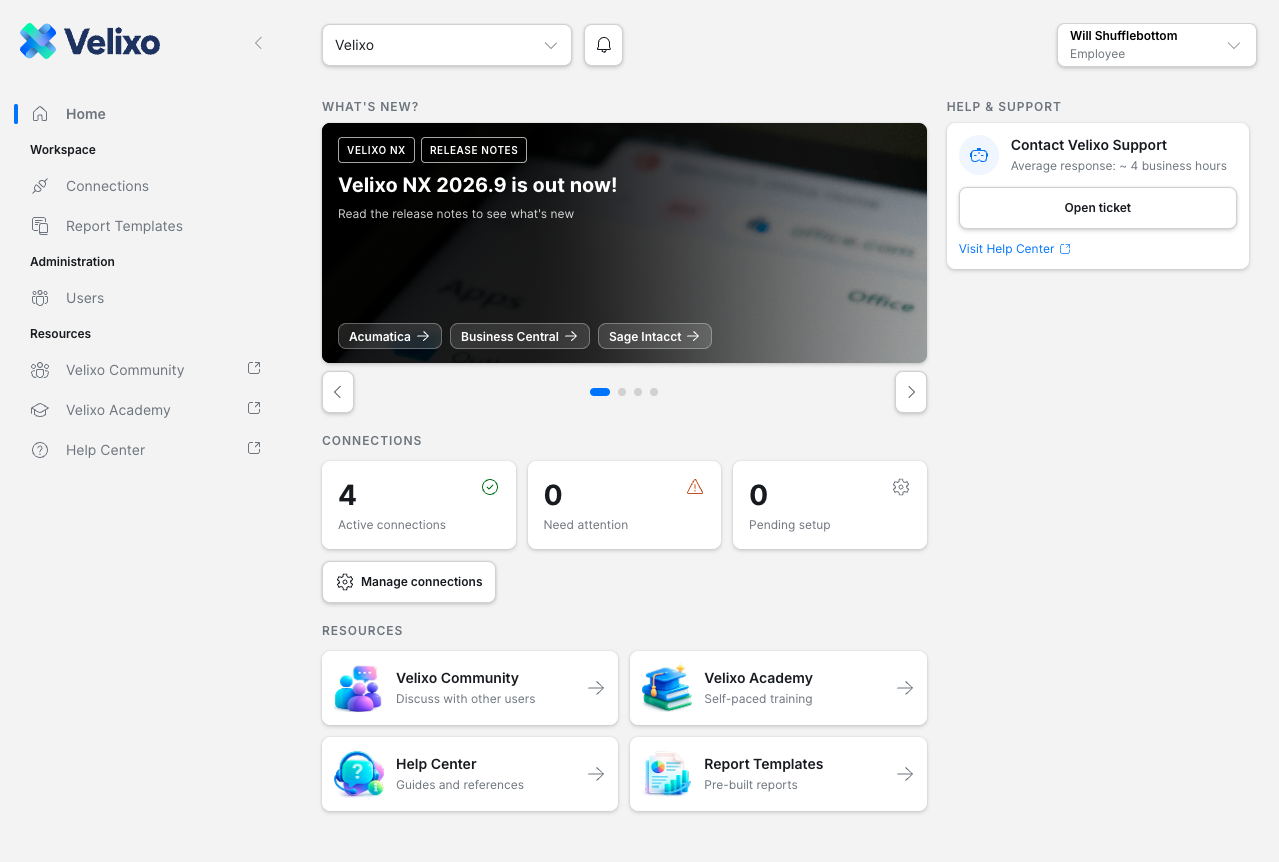The width and height of the screenshot is (1279, 862).
Task: Open the Velixo tenant dropdown
Action: coord(447,45)
